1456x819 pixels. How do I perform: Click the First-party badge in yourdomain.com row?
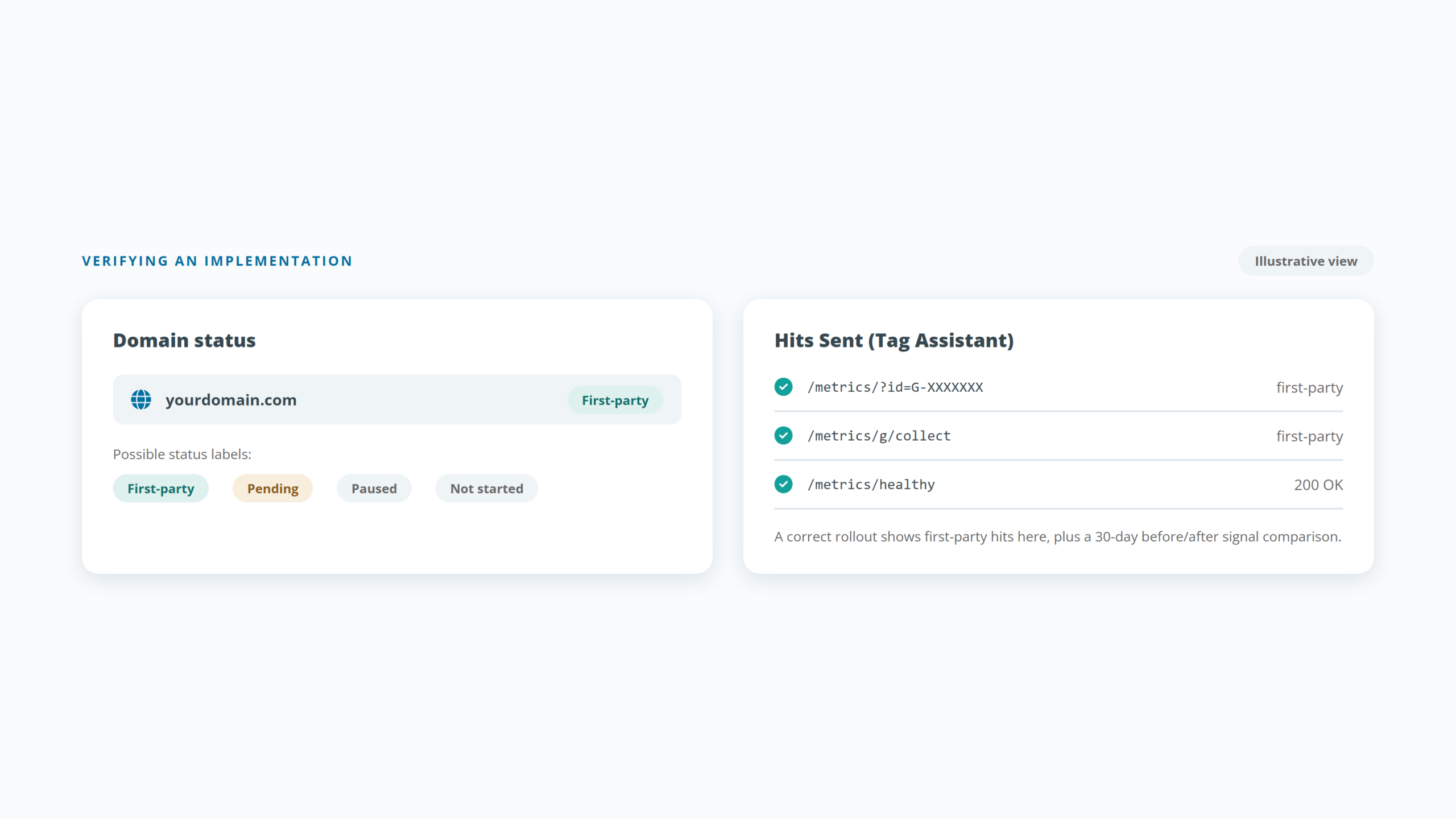615,400
